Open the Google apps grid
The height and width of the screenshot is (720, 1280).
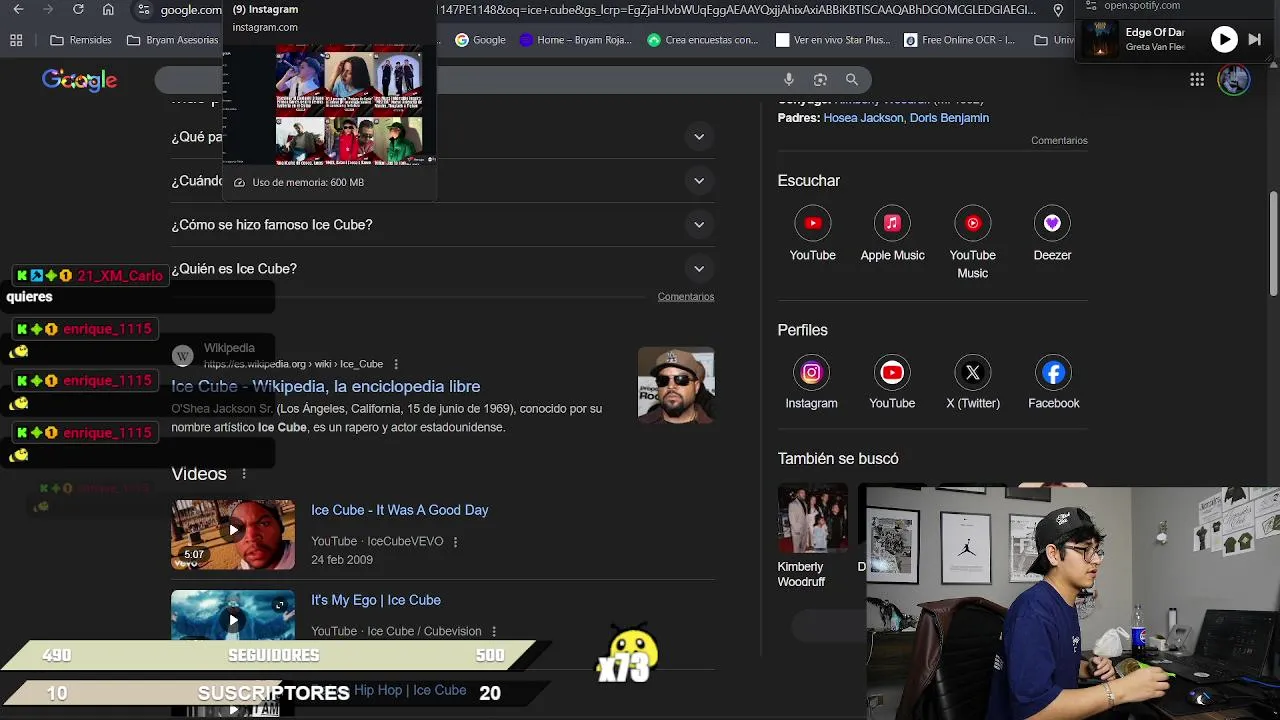pos(1197,80)
